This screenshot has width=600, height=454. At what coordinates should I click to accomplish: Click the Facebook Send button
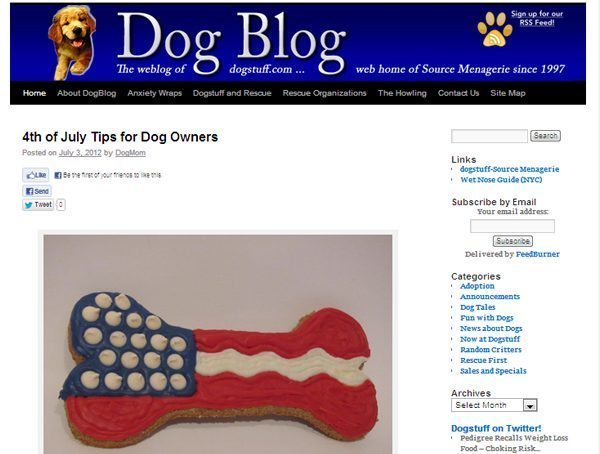pyautogui.click(x=37, y=191)
